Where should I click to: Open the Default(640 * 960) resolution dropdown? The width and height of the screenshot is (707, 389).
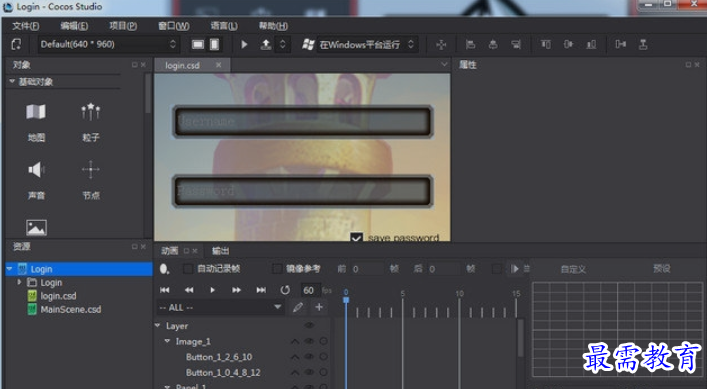click(108, 44)
